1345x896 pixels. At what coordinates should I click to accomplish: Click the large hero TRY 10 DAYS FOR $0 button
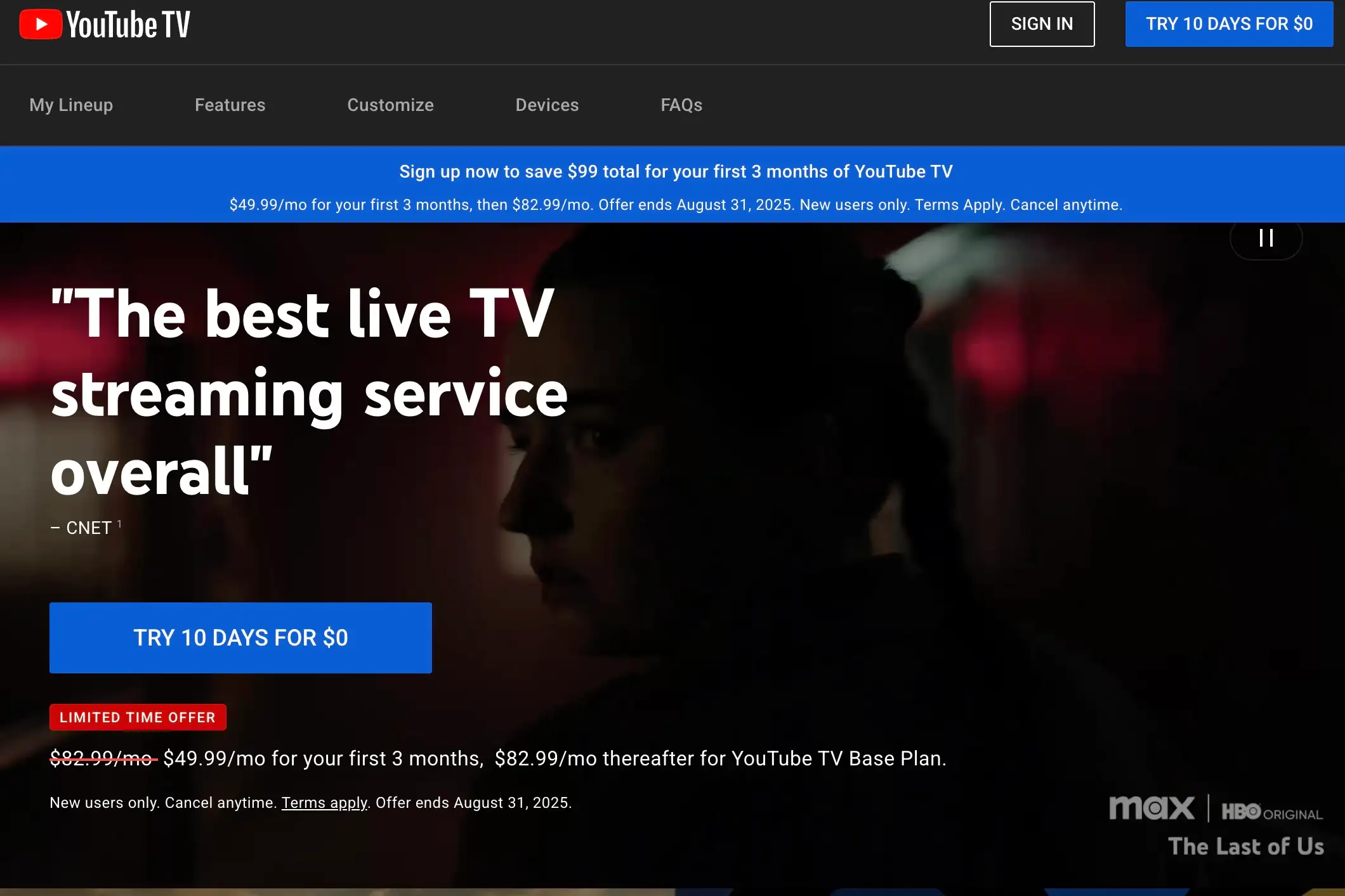[x=240, y=638]
